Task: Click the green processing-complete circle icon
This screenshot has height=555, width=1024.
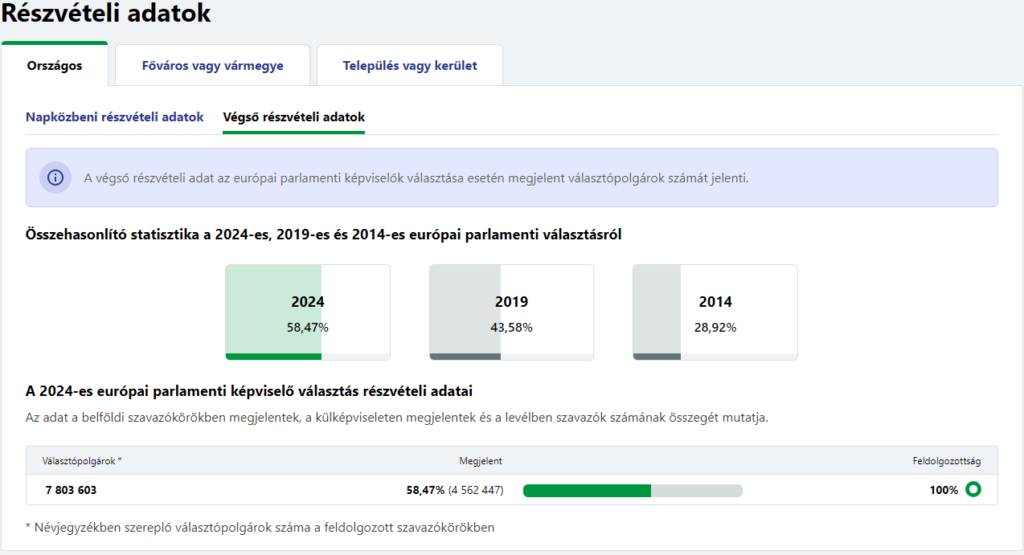Action: [973, 490]
